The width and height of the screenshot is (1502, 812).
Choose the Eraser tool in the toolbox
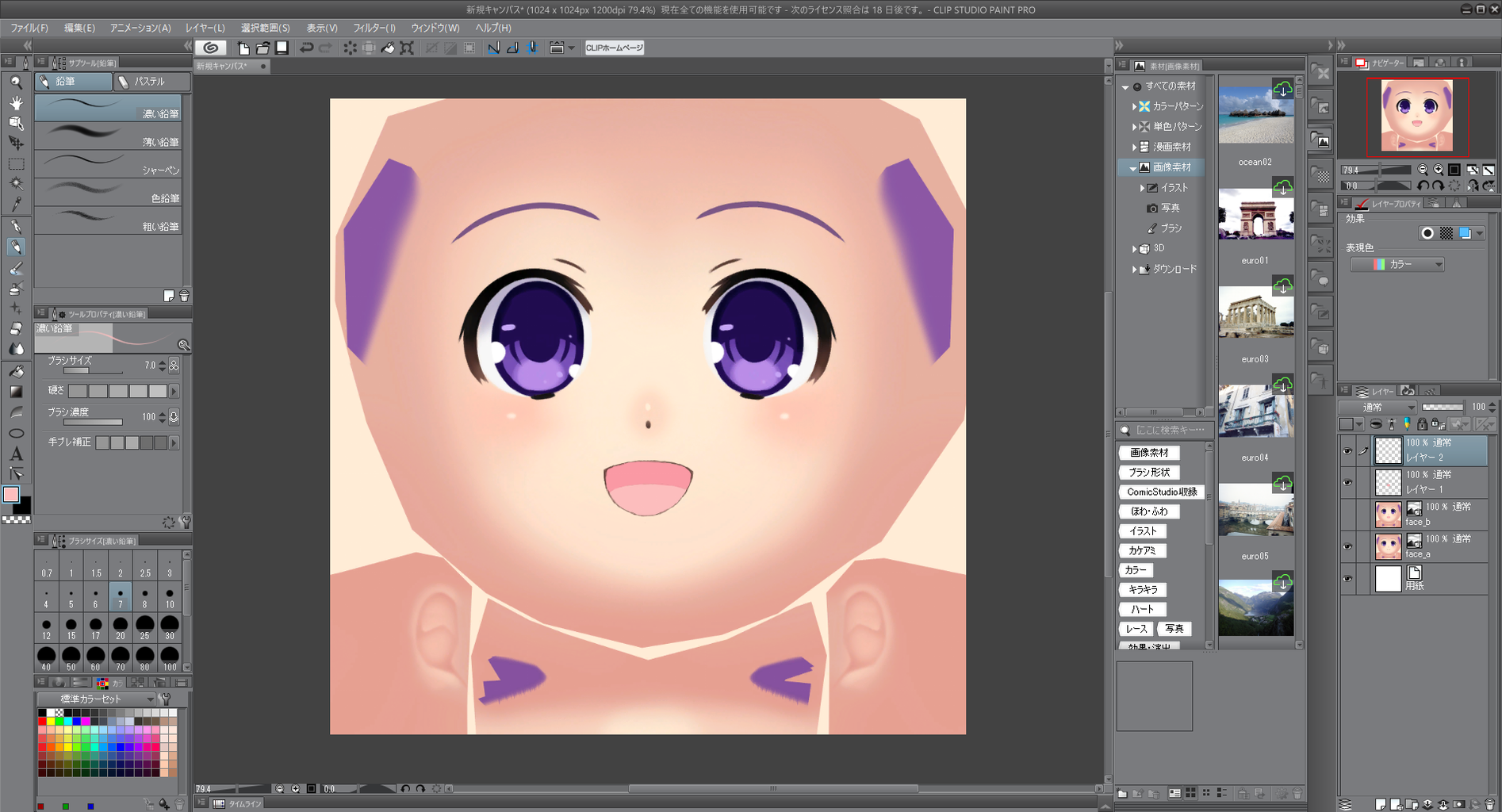point(16,328)
